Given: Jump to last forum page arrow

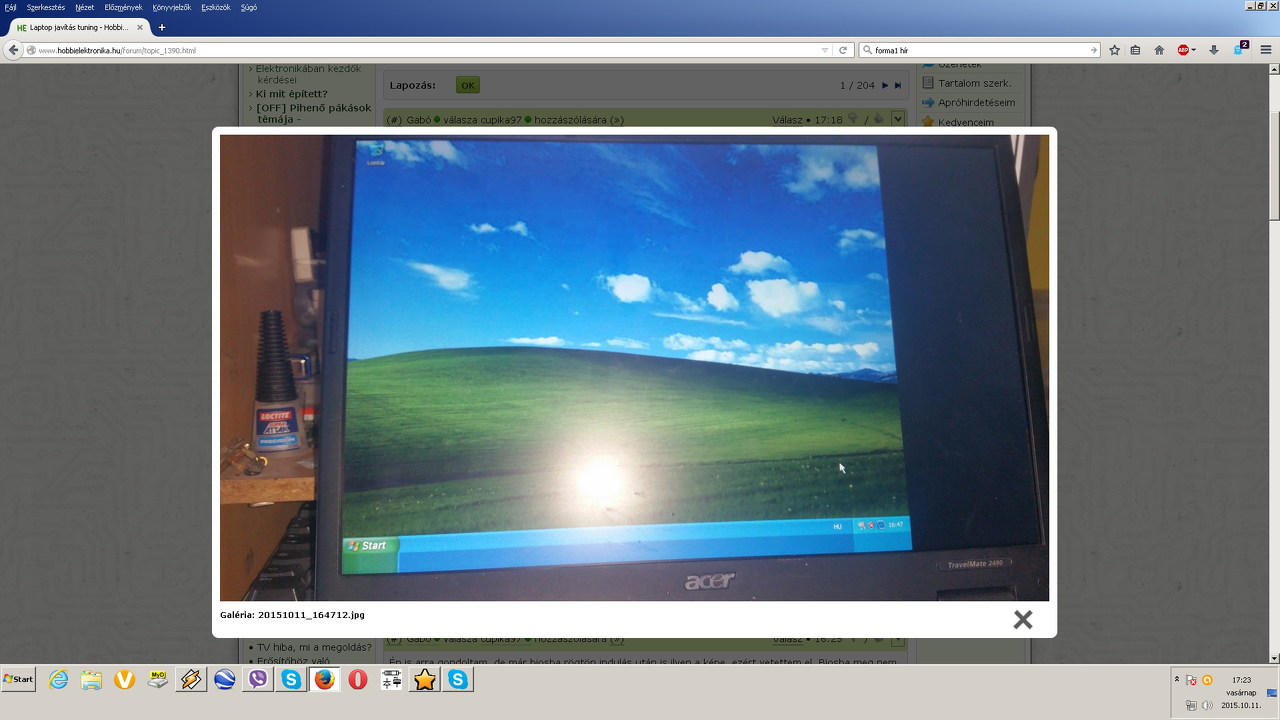Looking at the screenshot, I should 898,85.
